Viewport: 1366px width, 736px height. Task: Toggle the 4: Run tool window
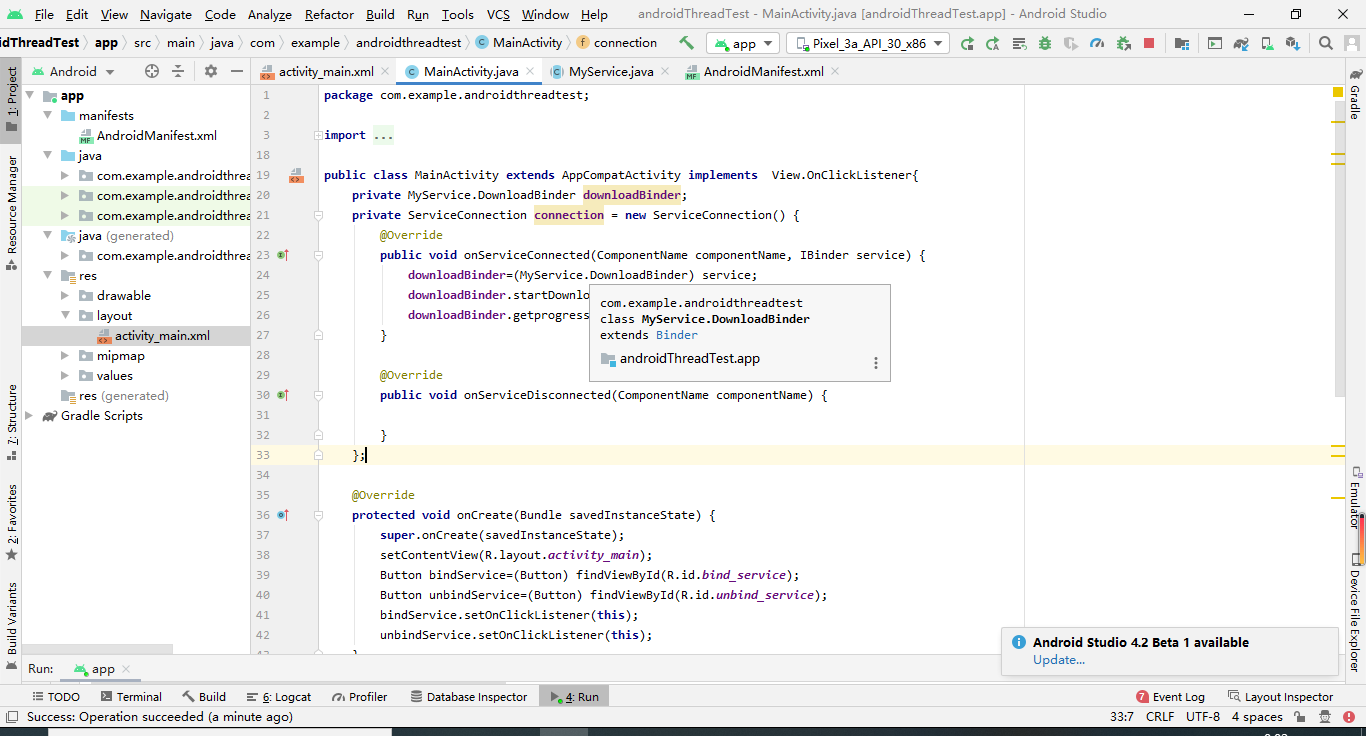[574, 697]
